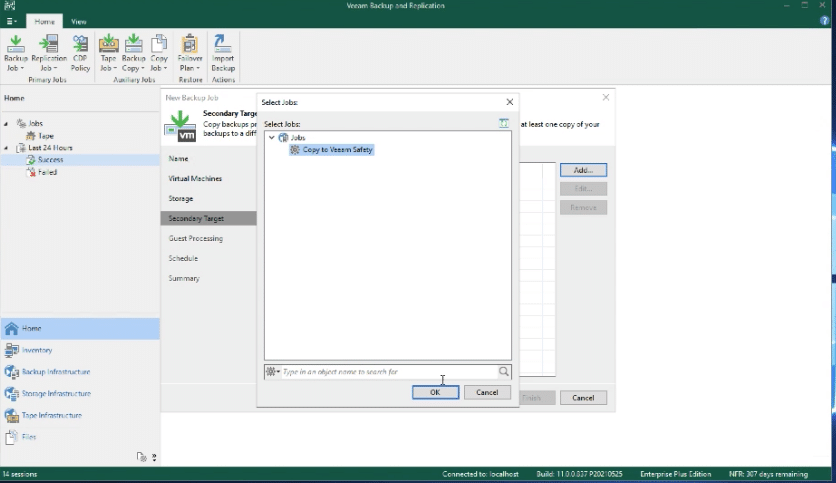Go to the Storage wizard step

click(181, 198)
